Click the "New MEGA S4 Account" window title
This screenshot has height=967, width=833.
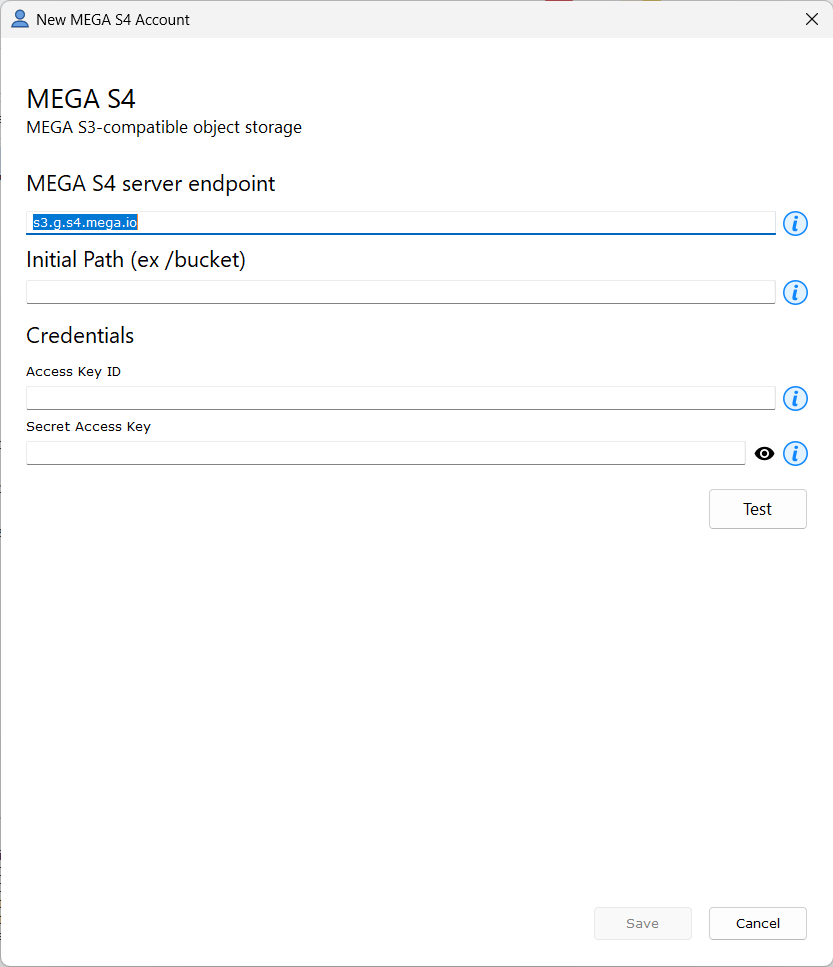tap(113, 20)
